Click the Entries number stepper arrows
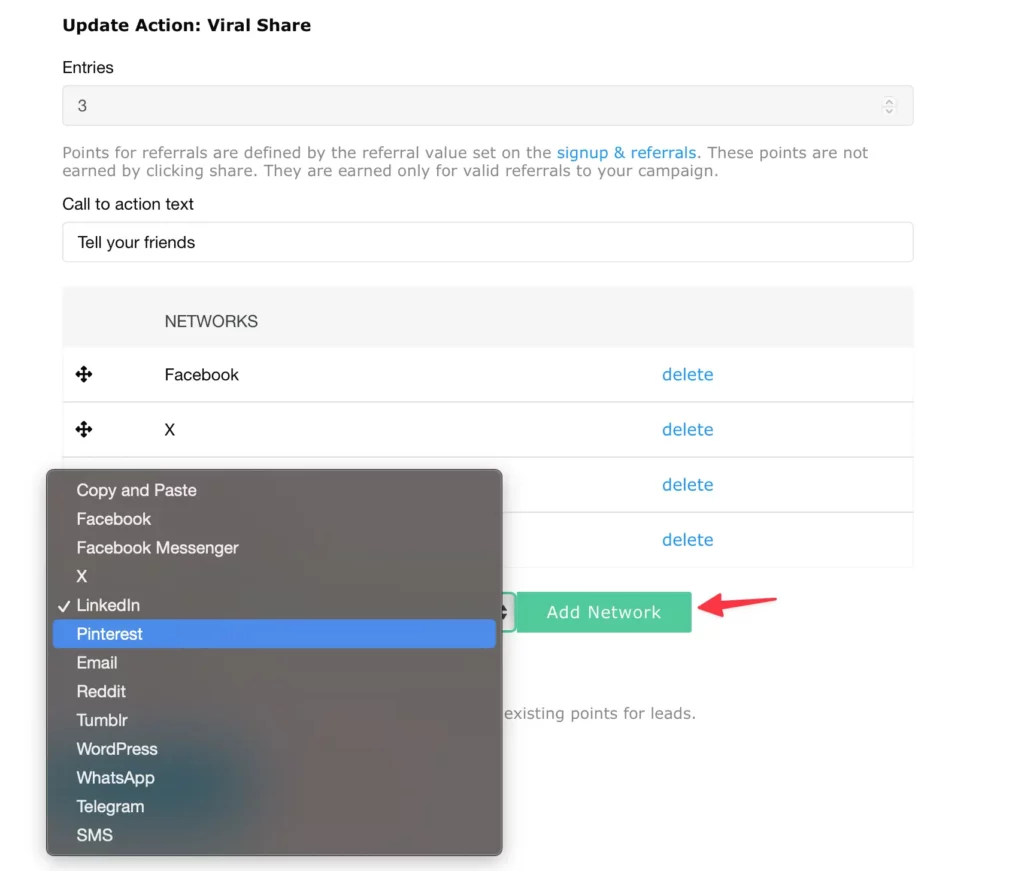1024x871 pixels. (889, 105)
